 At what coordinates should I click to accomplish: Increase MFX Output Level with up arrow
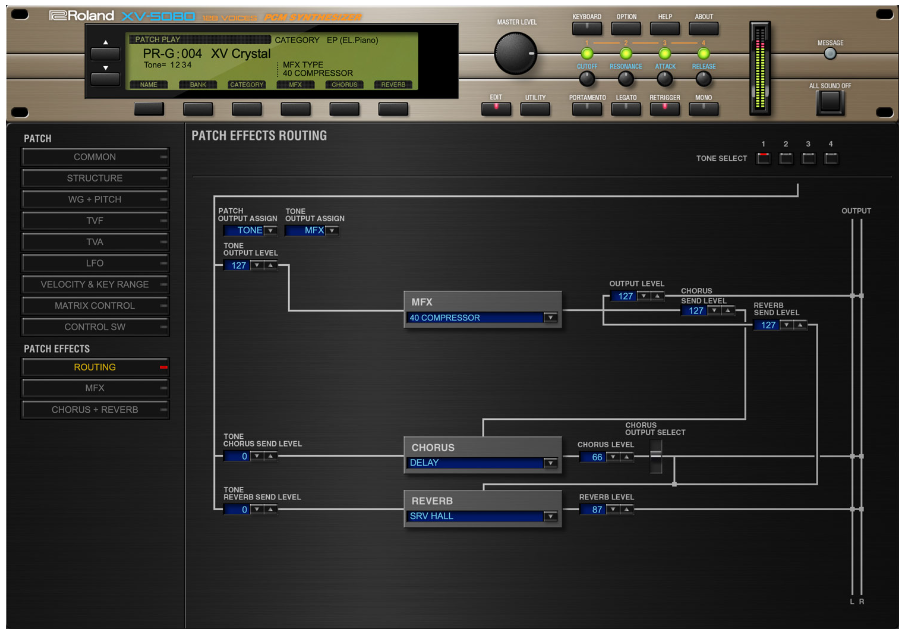click(657, 296)
